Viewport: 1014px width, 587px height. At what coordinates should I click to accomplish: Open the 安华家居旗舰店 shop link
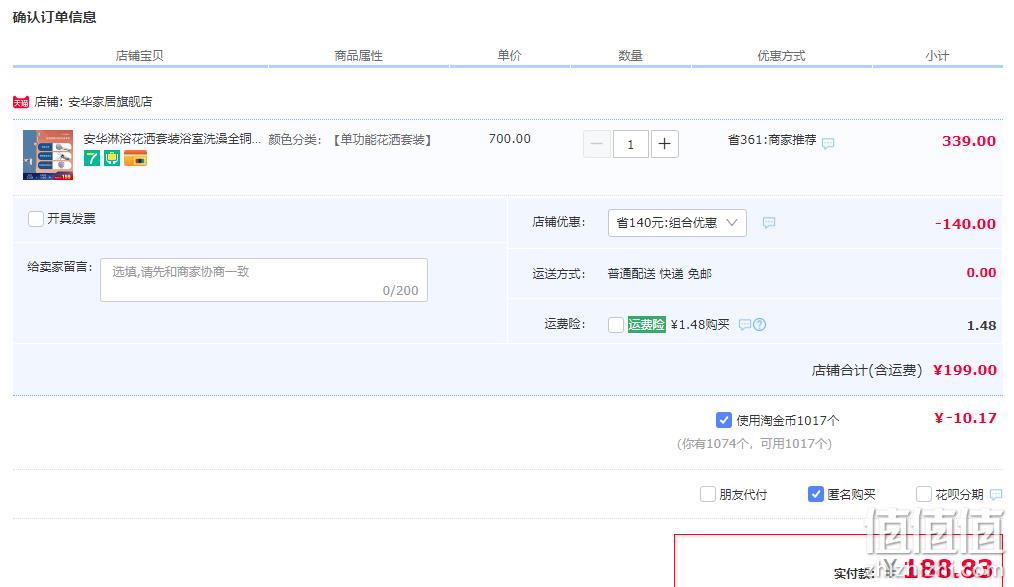110,102
